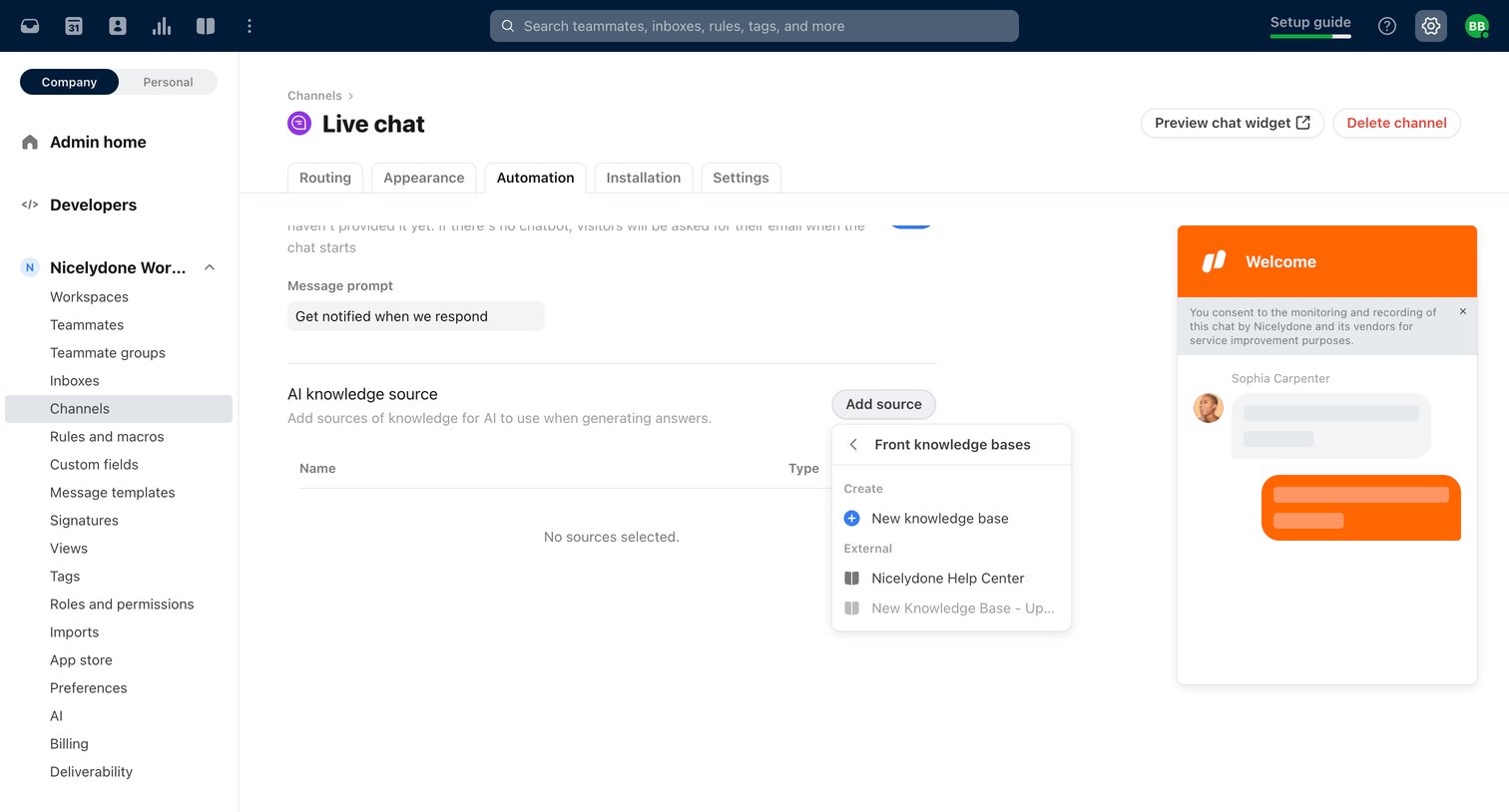Click the Setup guide progress bar
Viewport: 1509px width, 812px height.
click(x=1310, y=36)
